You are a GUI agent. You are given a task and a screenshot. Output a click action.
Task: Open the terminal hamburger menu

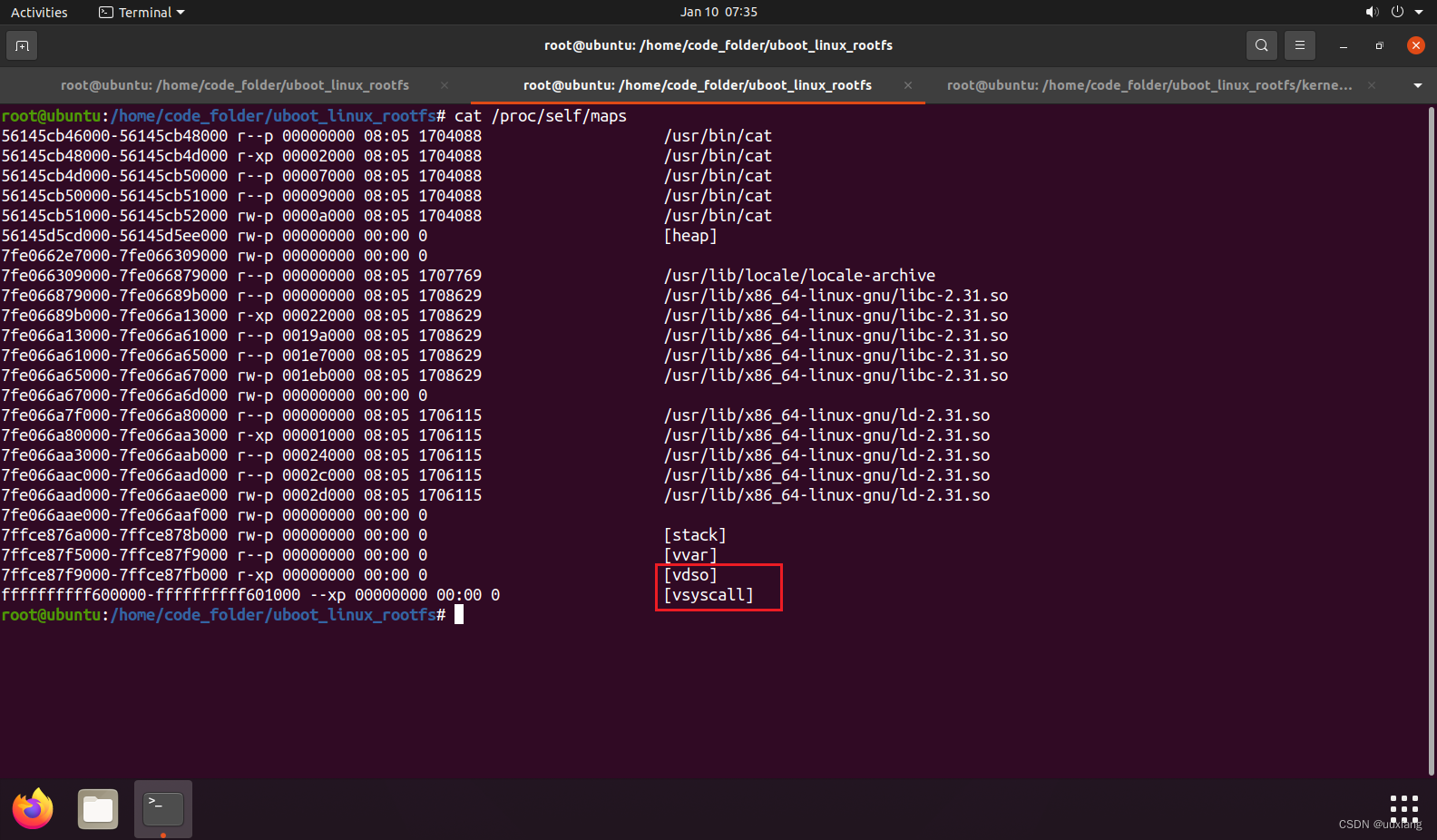[1299, 45]
